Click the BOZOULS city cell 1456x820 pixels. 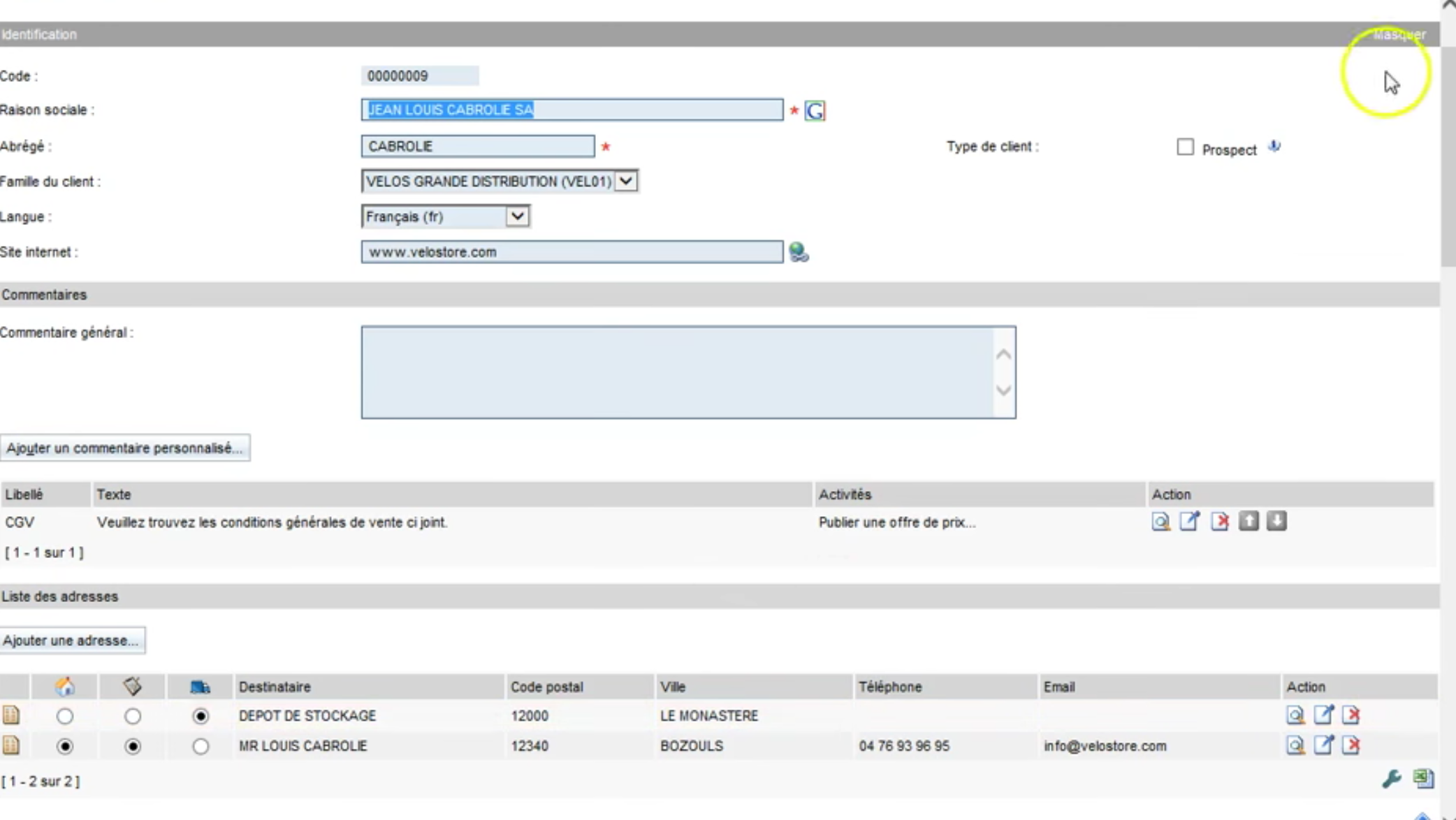(692, 746)
